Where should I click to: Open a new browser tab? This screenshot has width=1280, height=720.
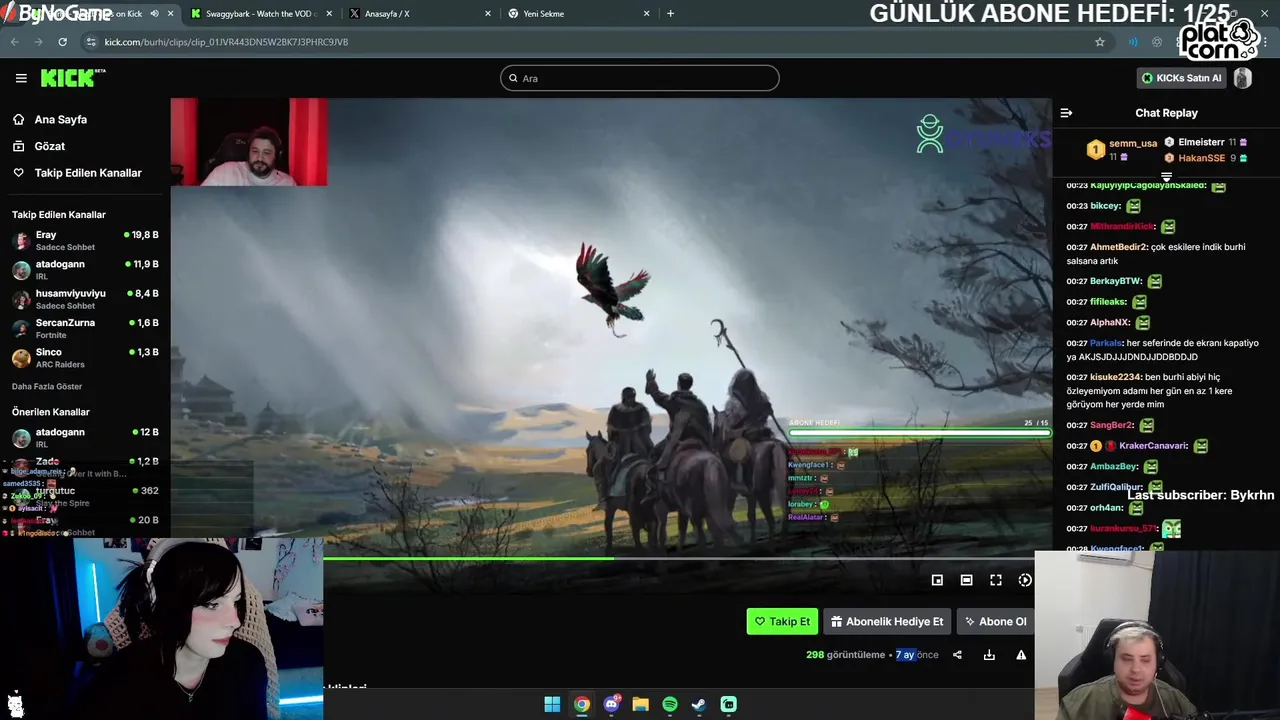point(670,14)
